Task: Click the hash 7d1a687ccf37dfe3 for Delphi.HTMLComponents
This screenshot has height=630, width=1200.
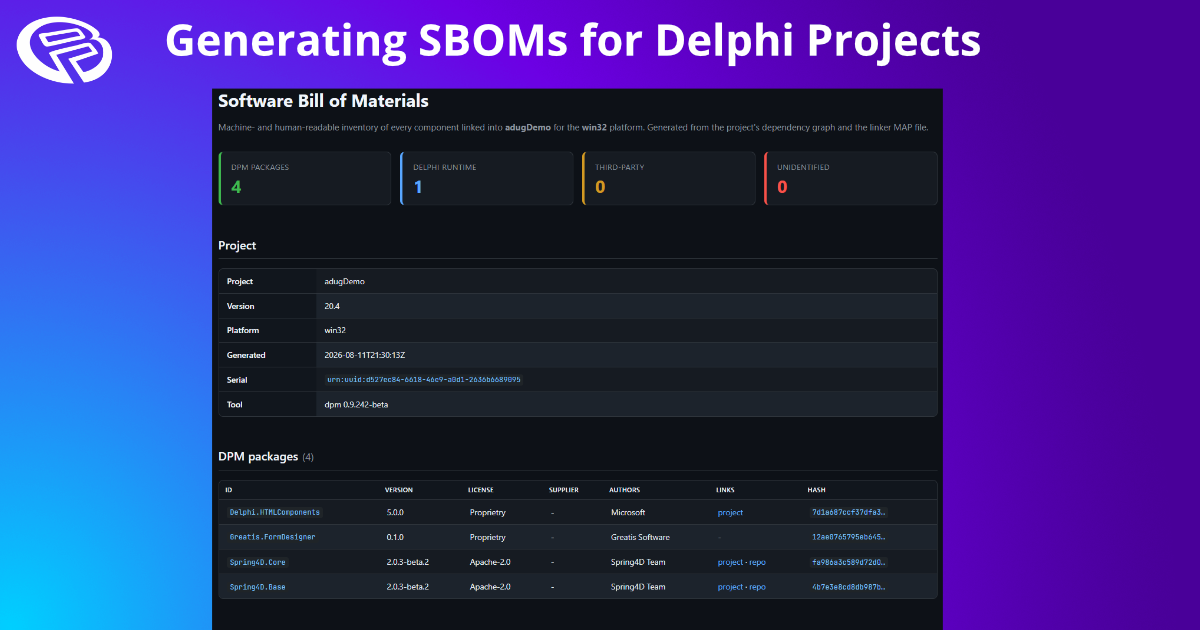Action: (848, 512)
